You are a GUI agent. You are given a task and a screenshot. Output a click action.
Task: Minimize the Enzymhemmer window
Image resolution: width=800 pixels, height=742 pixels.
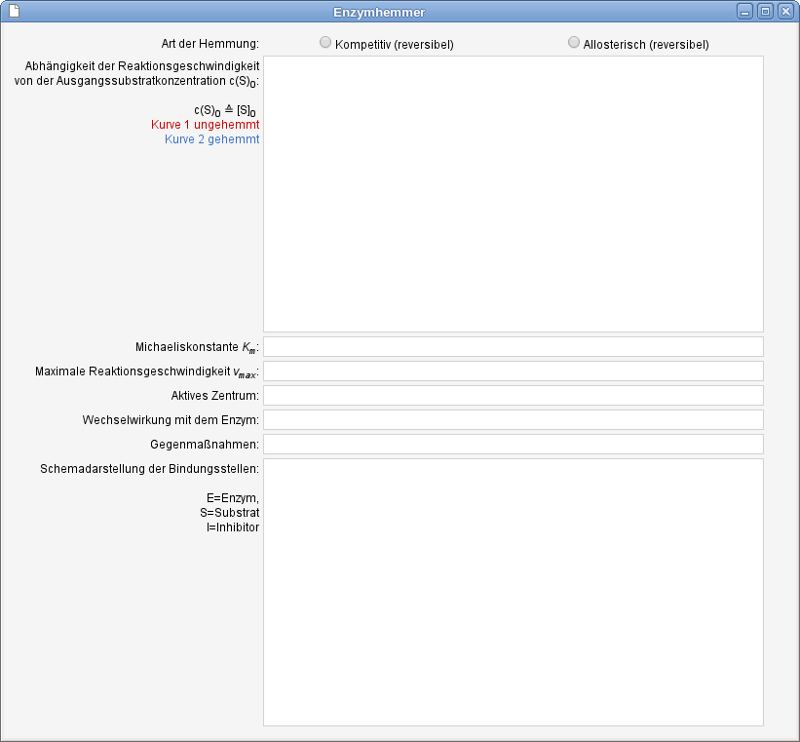745,12
